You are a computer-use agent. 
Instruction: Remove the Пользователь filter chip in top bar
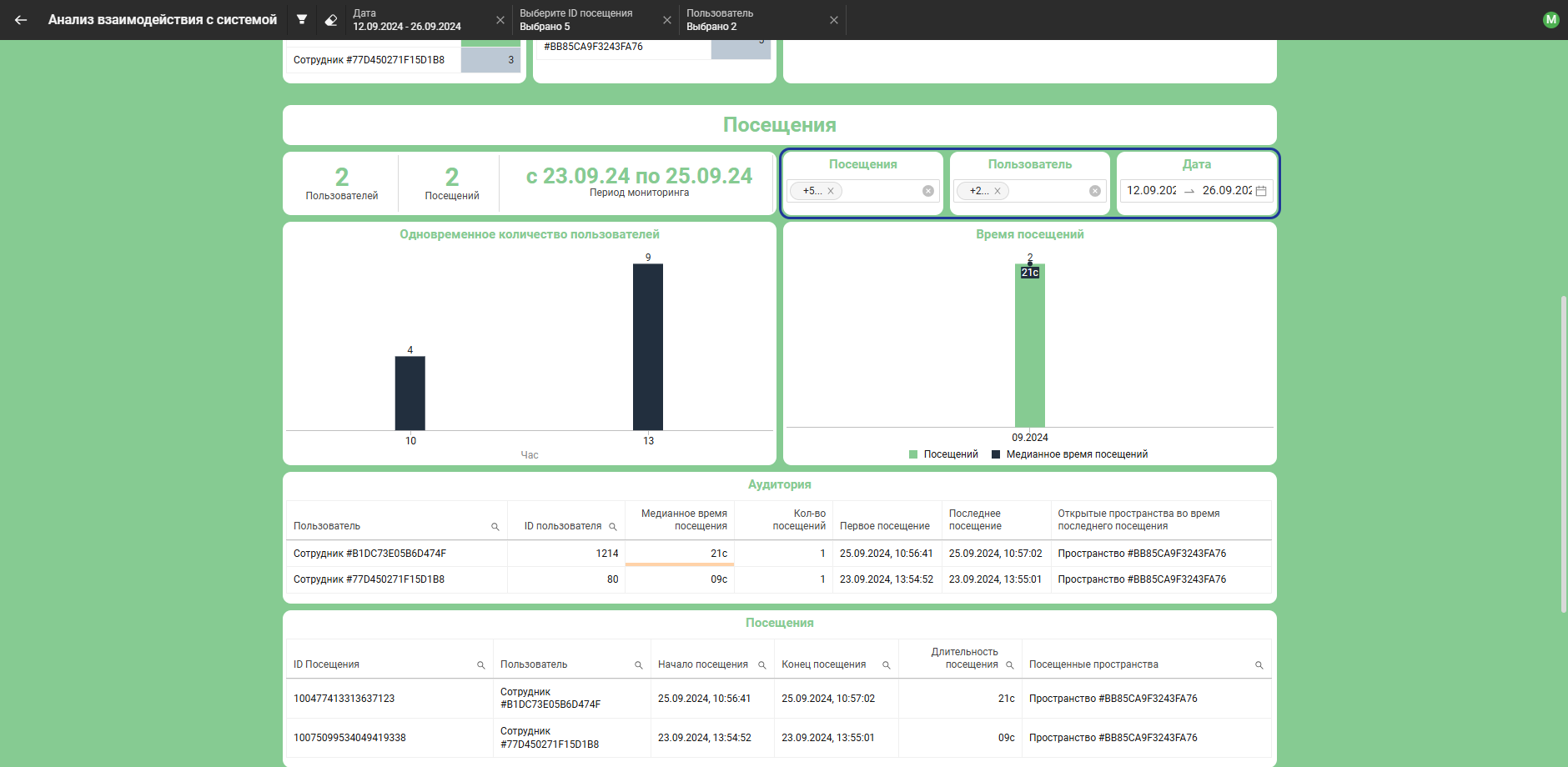tap(834, 20)
